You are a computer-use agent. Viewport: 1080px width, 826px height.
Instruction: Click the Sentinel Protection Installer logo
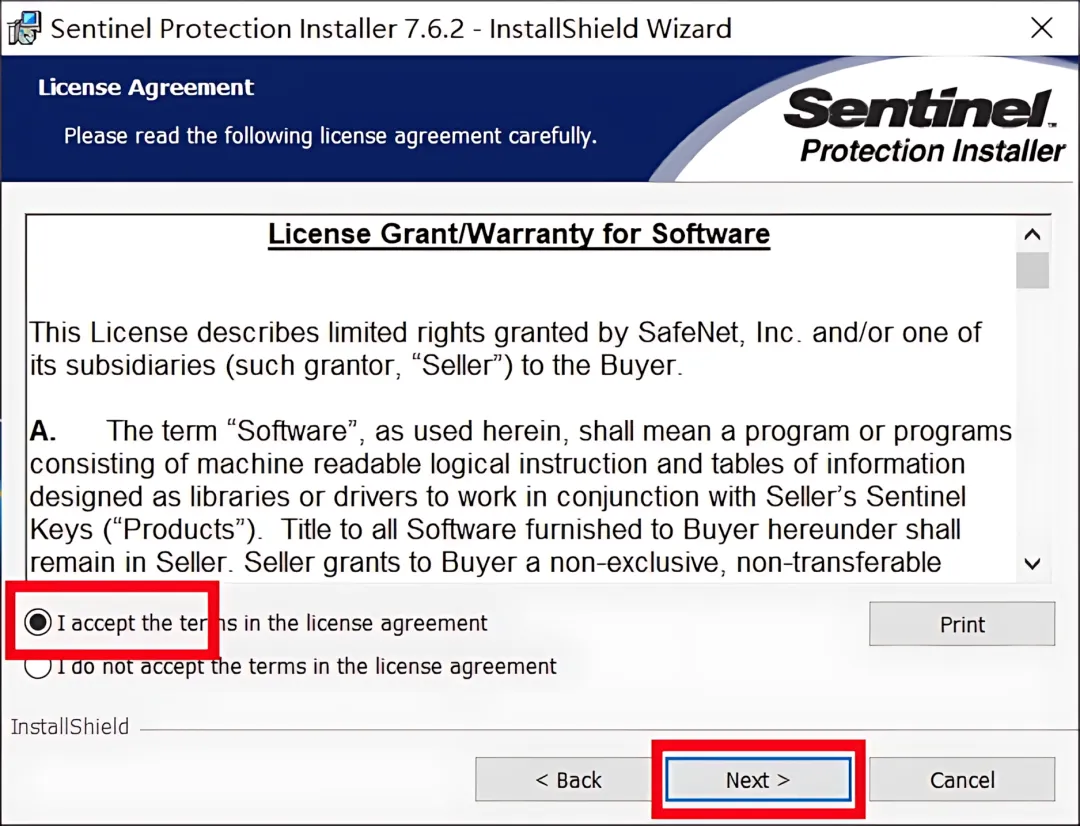coord(922,125)
